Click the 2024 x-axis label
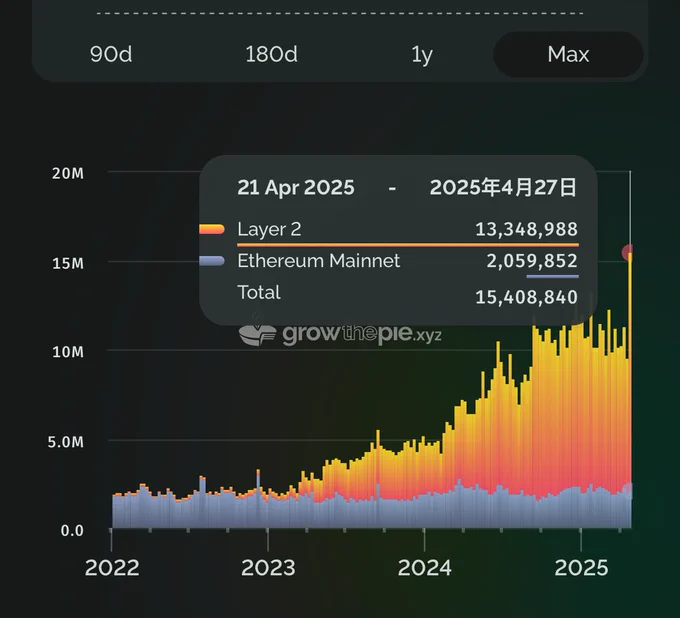680x618 pixels. coord(425,568)
